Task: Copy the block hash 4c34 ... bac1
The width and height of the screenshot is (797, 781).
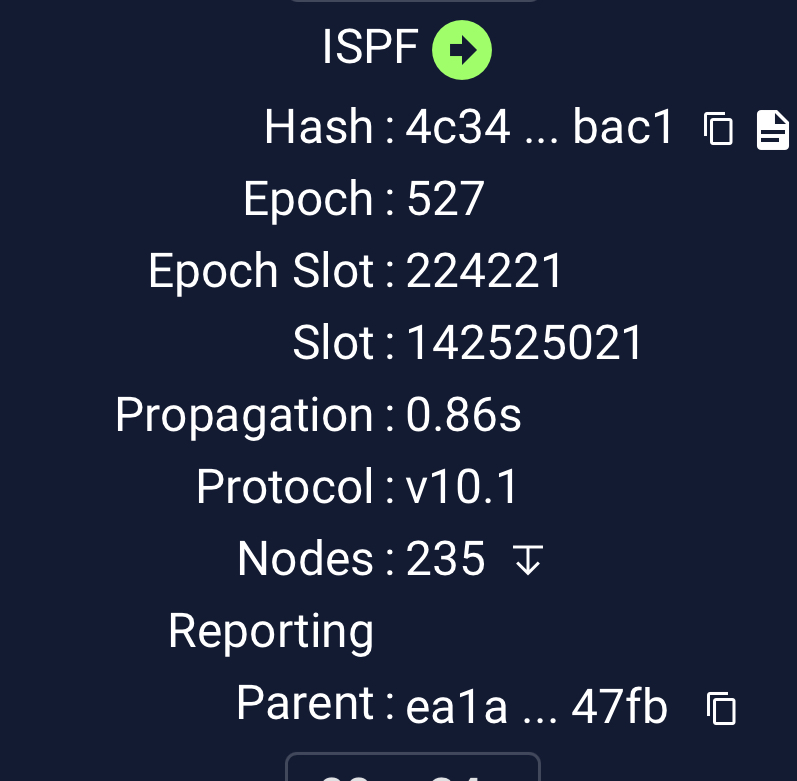Action: [x=718, y=129]
